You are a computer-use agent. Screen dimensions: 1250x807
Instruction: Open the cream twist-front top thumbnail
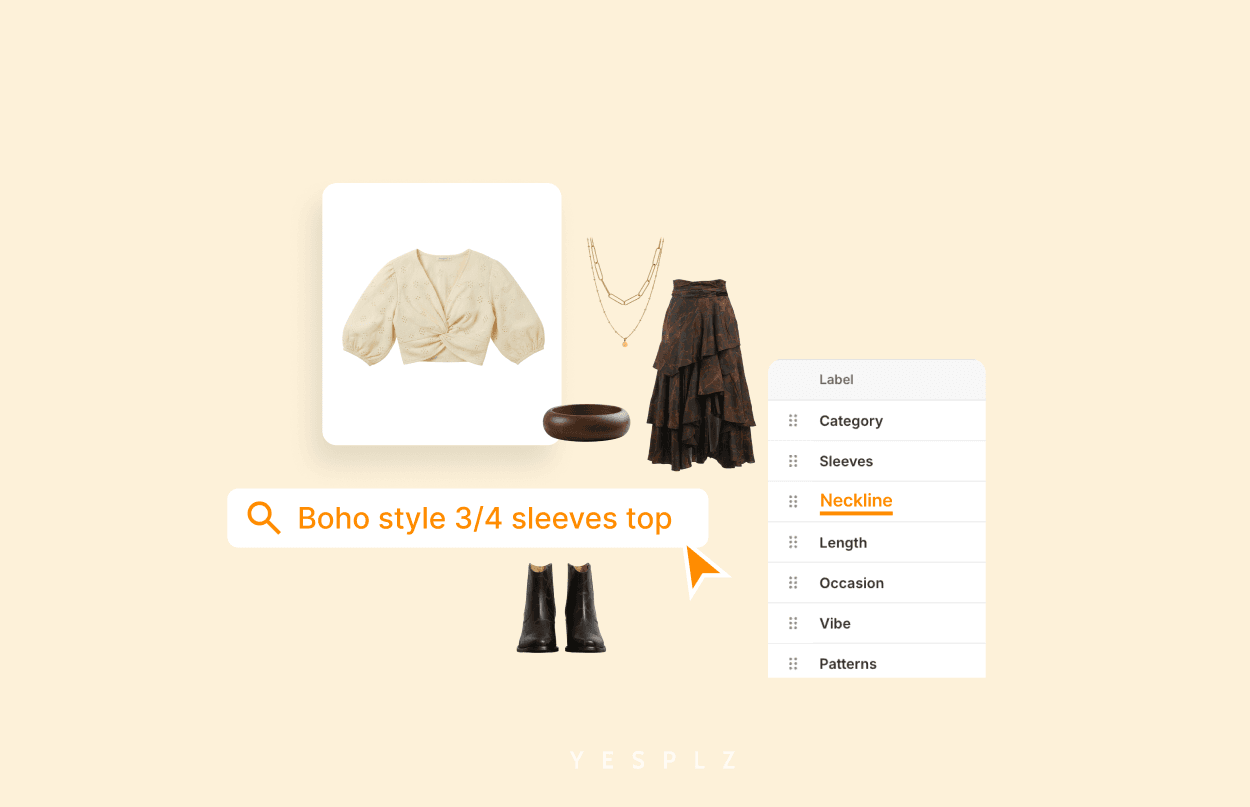click(x=442, y=314)
